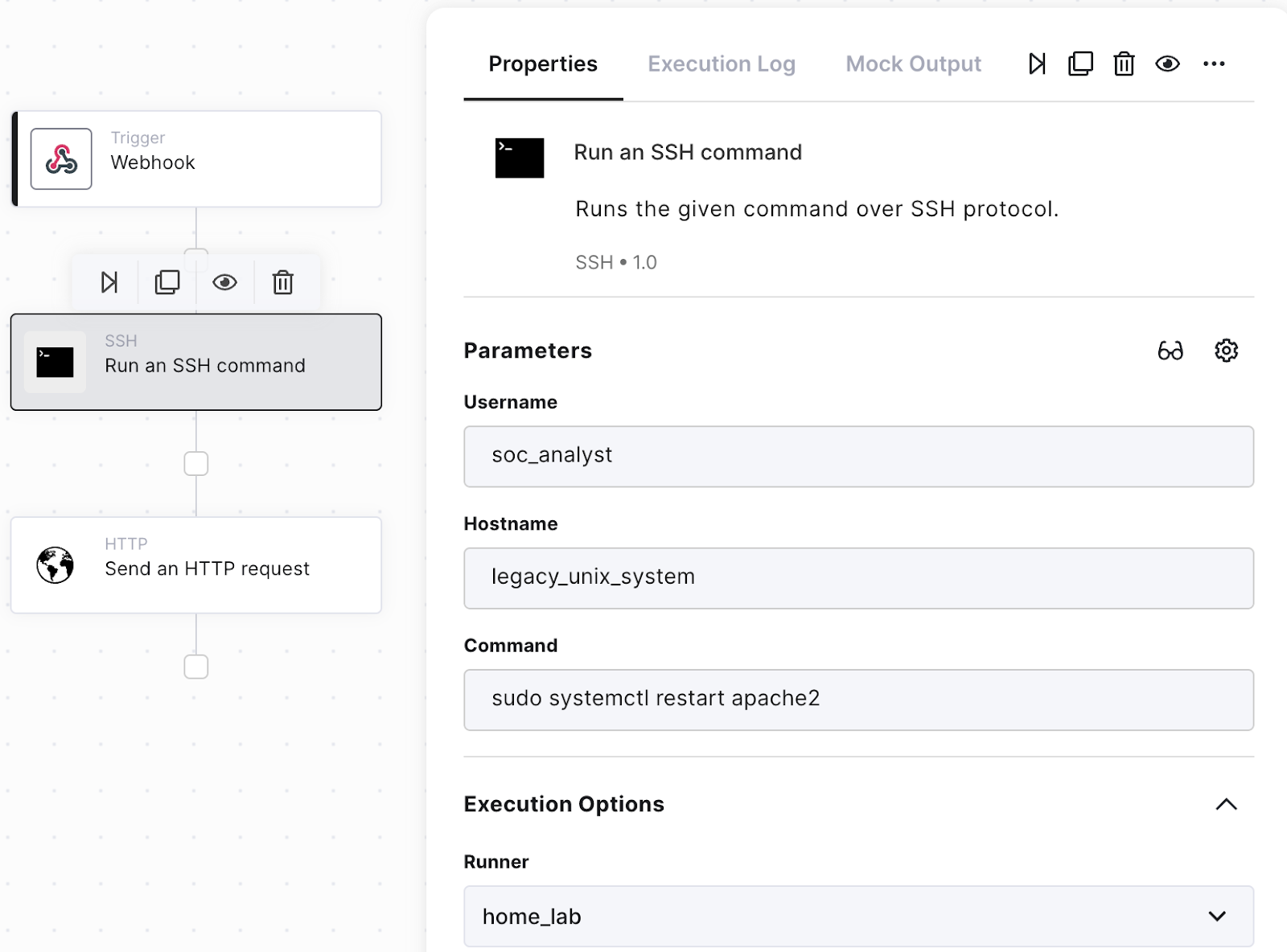This screenshot has width=1287, height=952.
Task: Click the Username field containing soc_analyst
Action: coord(858,456)
